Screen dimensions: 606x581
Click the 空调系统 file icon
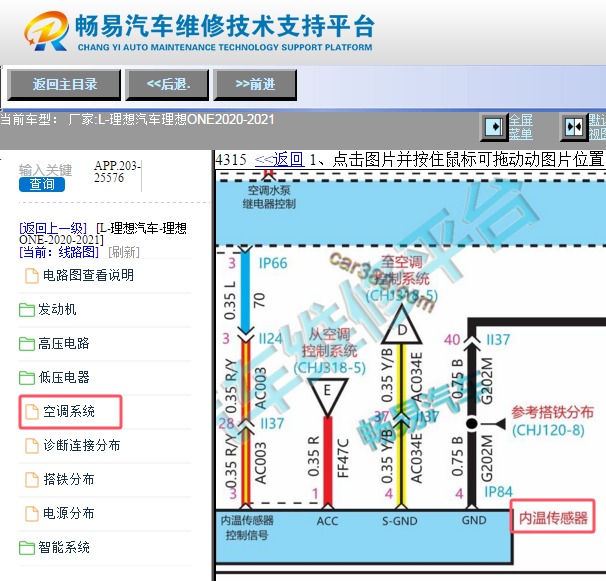point(31,412)
